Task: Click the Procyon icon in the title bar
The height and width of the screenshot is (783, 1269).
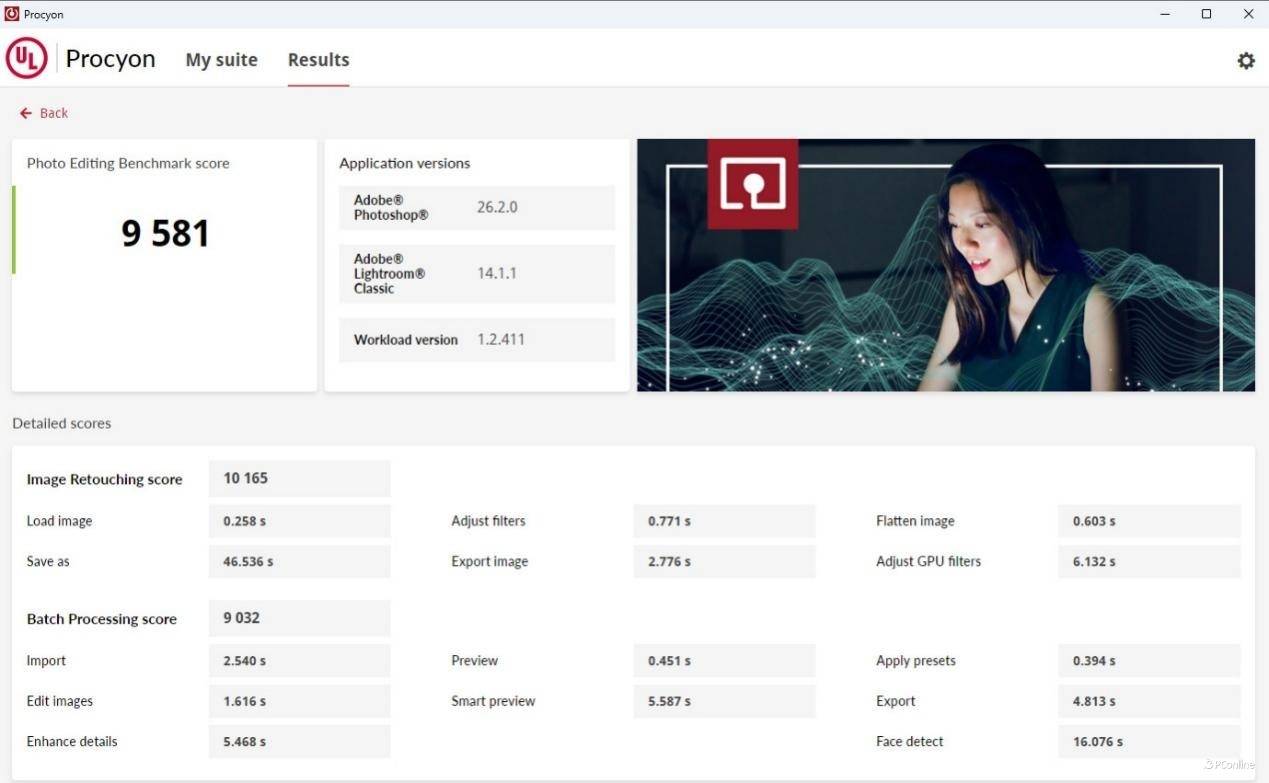Action: click(x=12, y=14)
